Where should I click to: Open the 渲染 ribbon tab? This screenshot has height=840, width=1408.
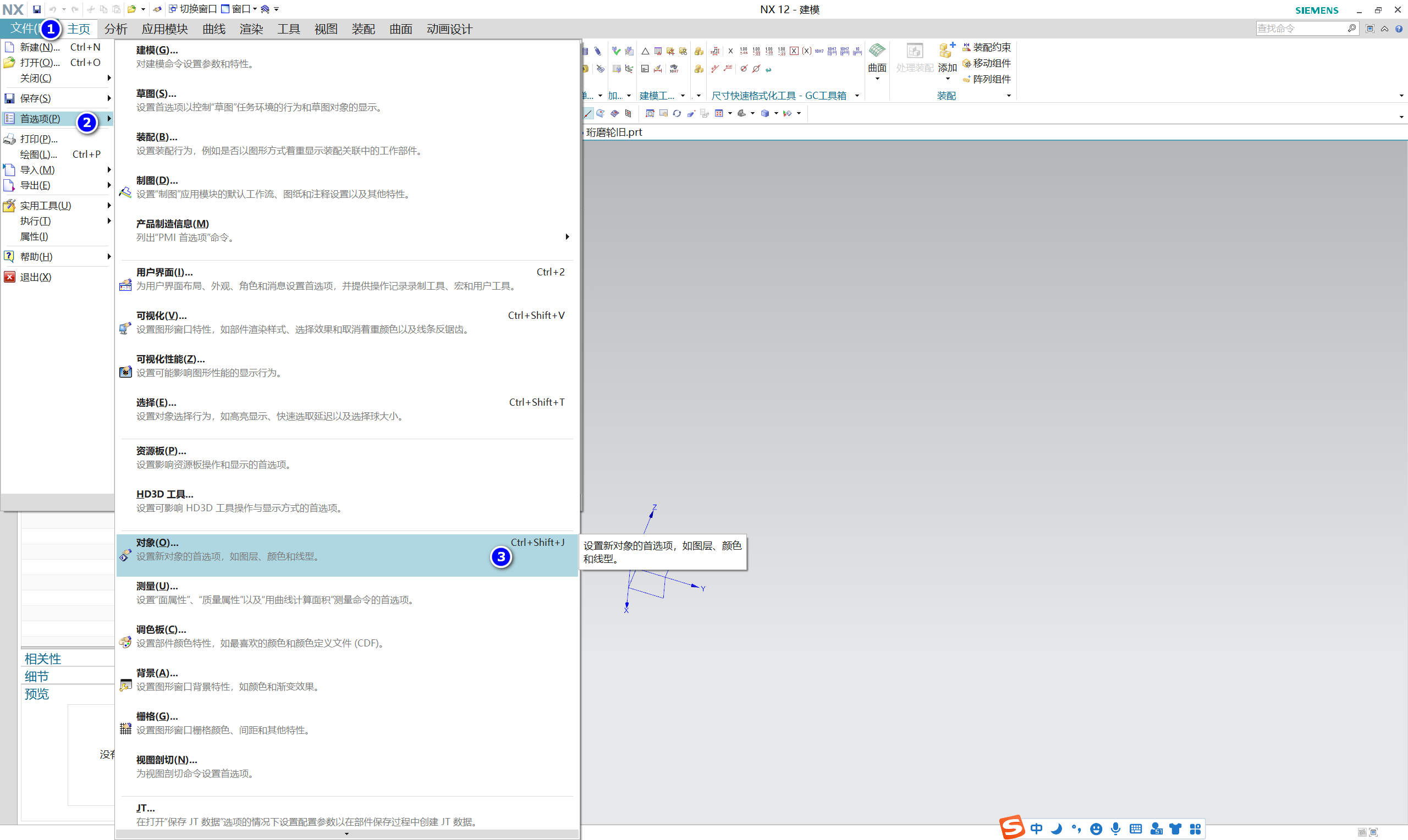251,29
